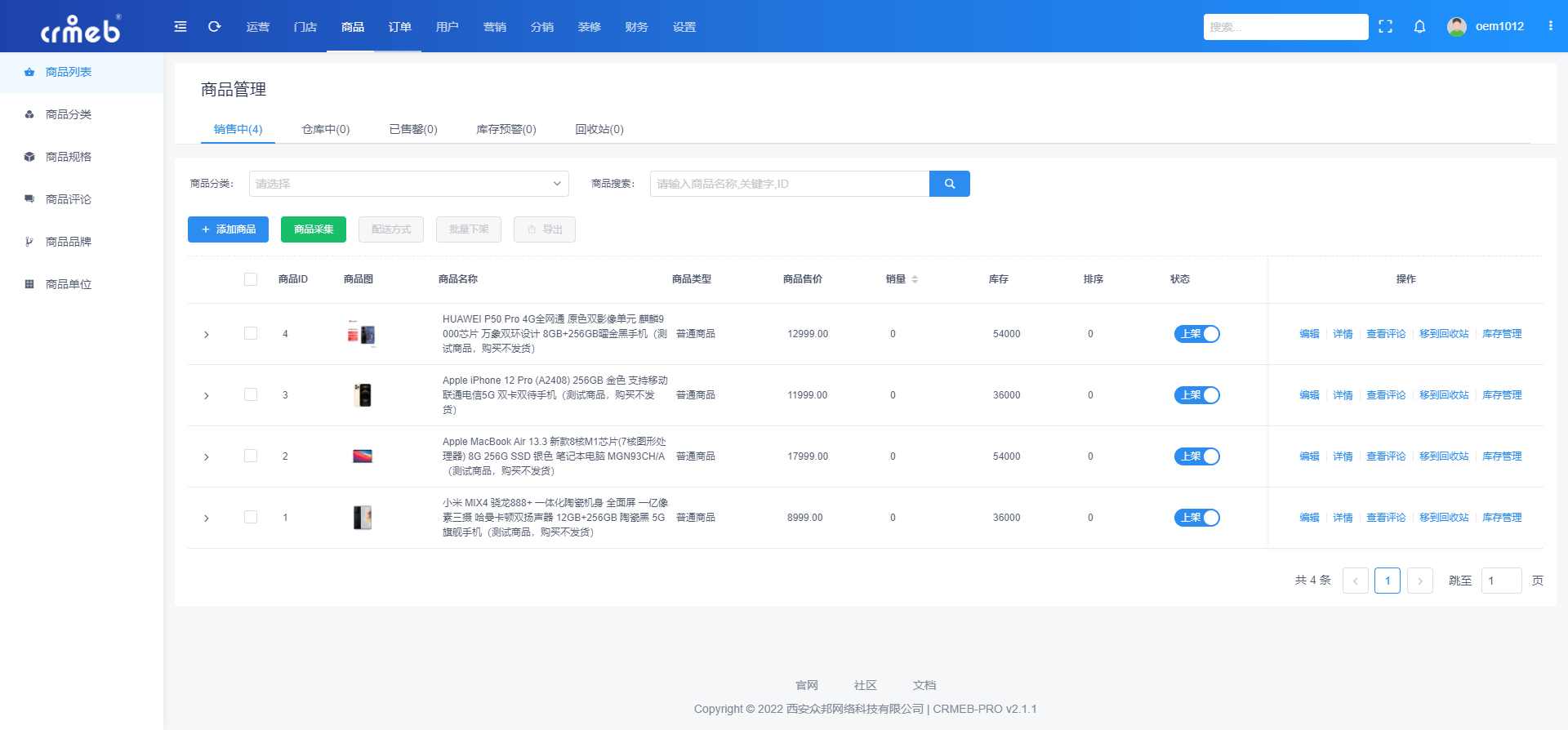The width and height of the screenshot is (1568, 730).
Task: Collapse the sidebar menu icon
Action: 180,27
